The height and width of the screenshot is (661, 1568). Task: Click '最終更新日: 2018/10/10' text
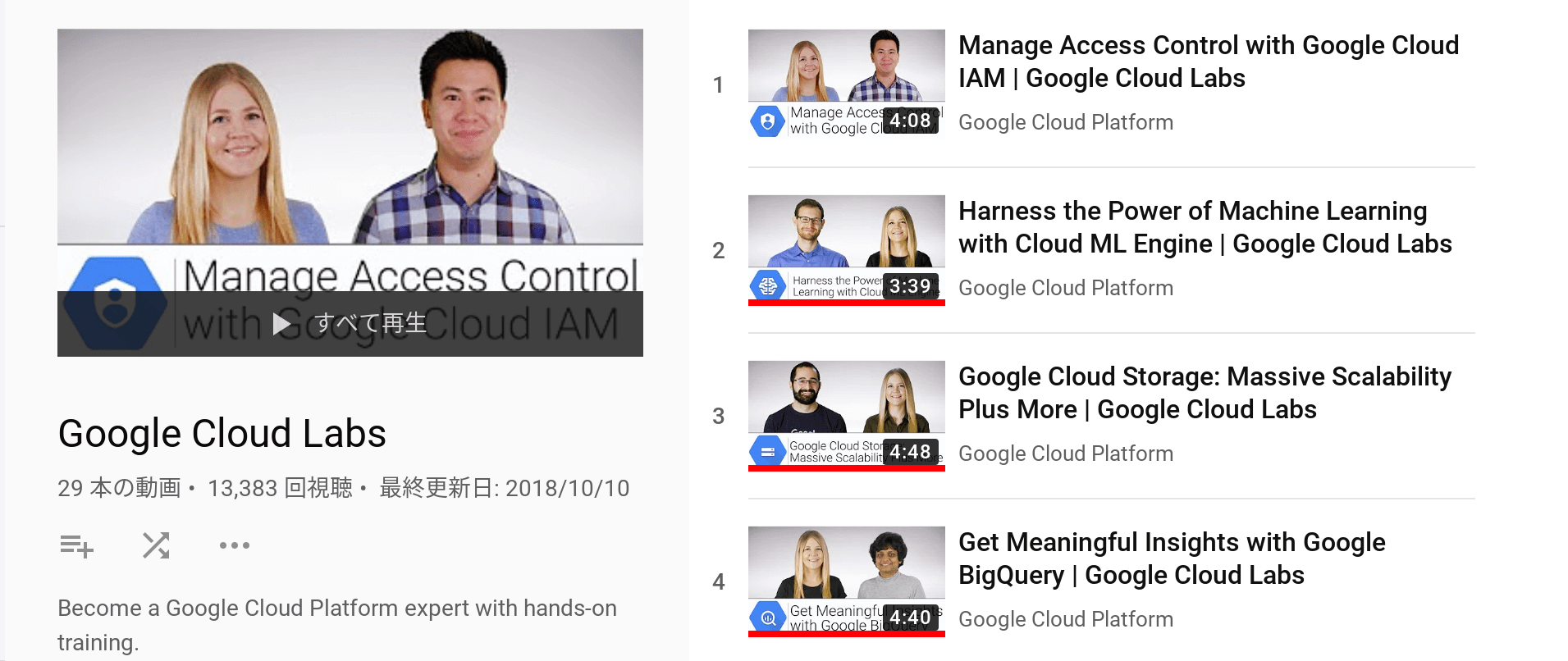pos(504,488)
